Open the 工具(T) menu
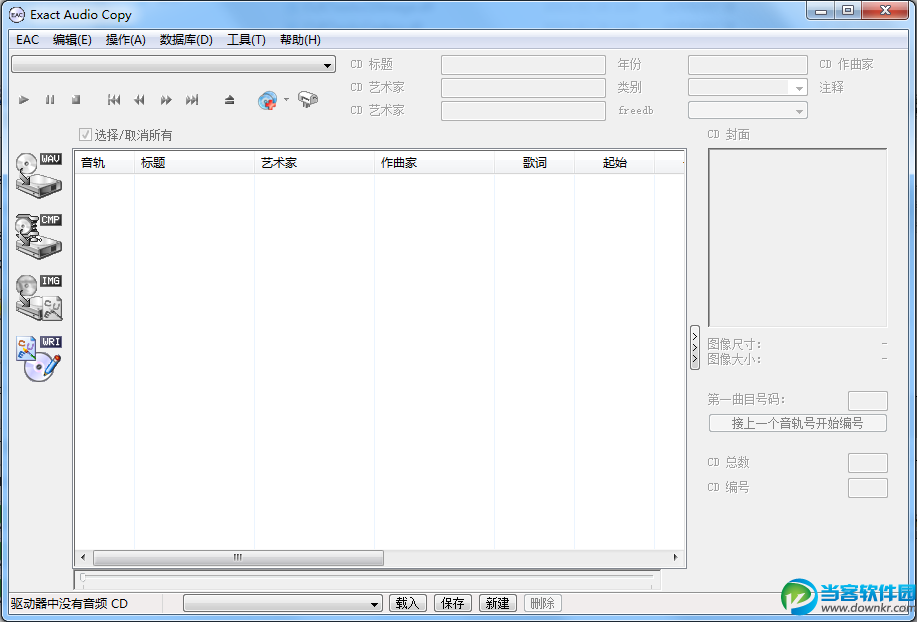 pyautogui.click(x=246, y=40)
